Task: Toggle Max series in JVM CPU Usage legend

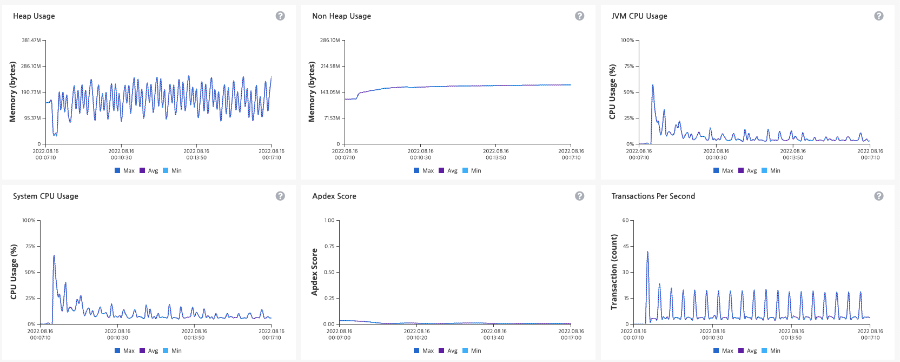Action: pos(723,170)
